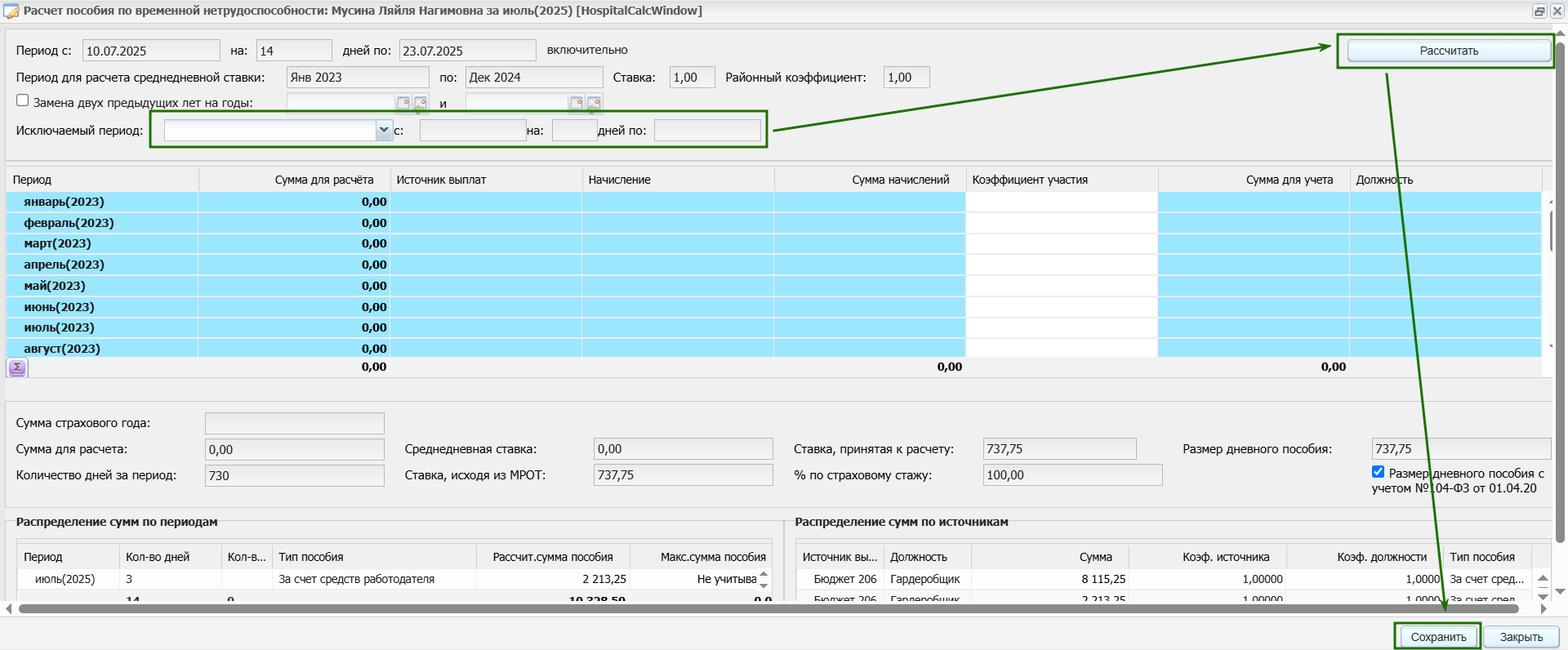Viewport: 1568px width, 650px height.
Task: Click the 'Среднедневная ставка' field
Action: [683, 449]
